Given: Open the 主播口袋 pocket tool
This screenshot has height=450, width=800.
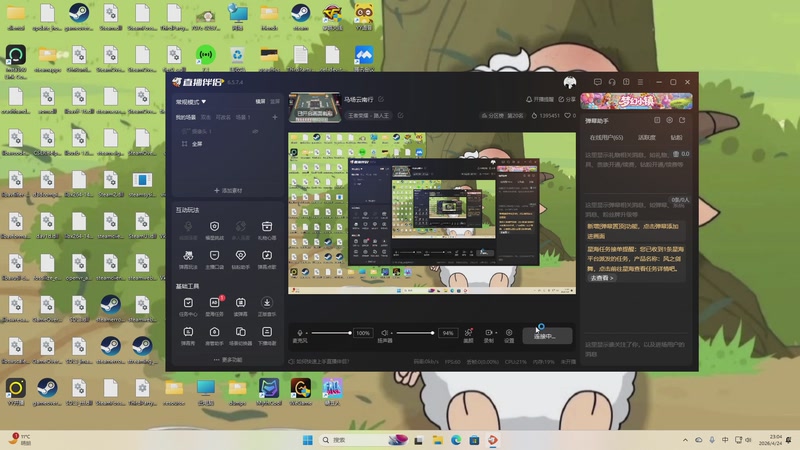Looking at the screenshot, I should coord(214,259).
